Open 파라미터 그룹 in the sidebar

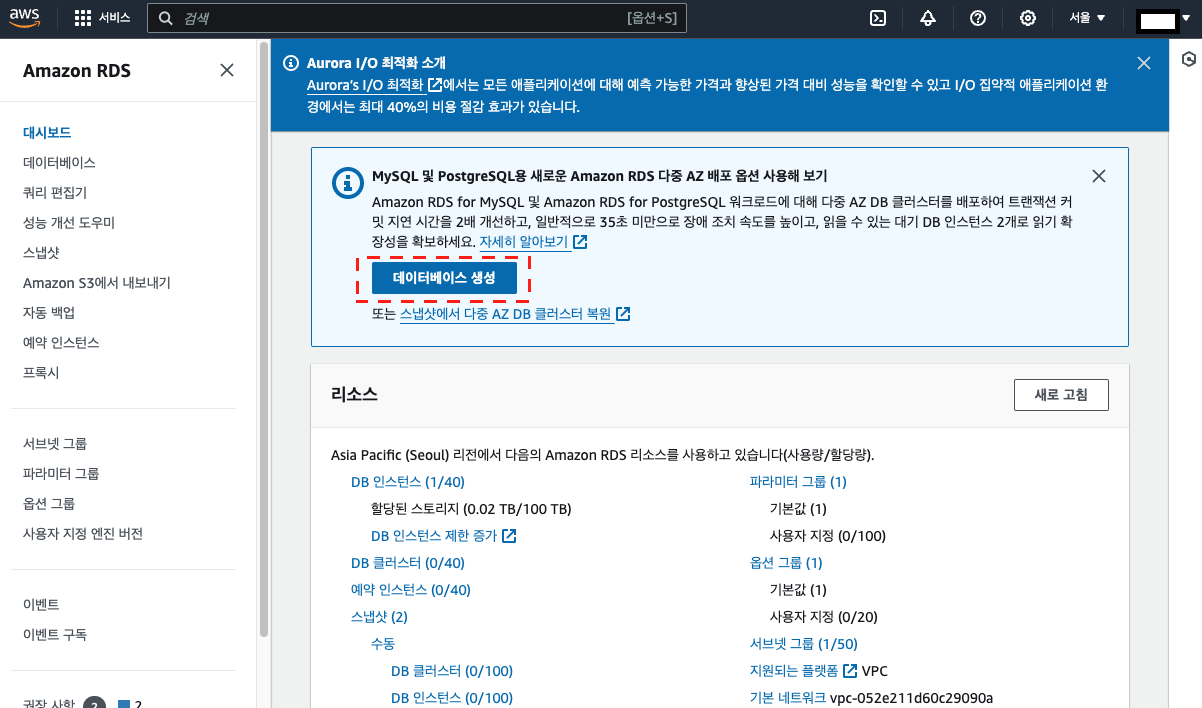point(61,473)
